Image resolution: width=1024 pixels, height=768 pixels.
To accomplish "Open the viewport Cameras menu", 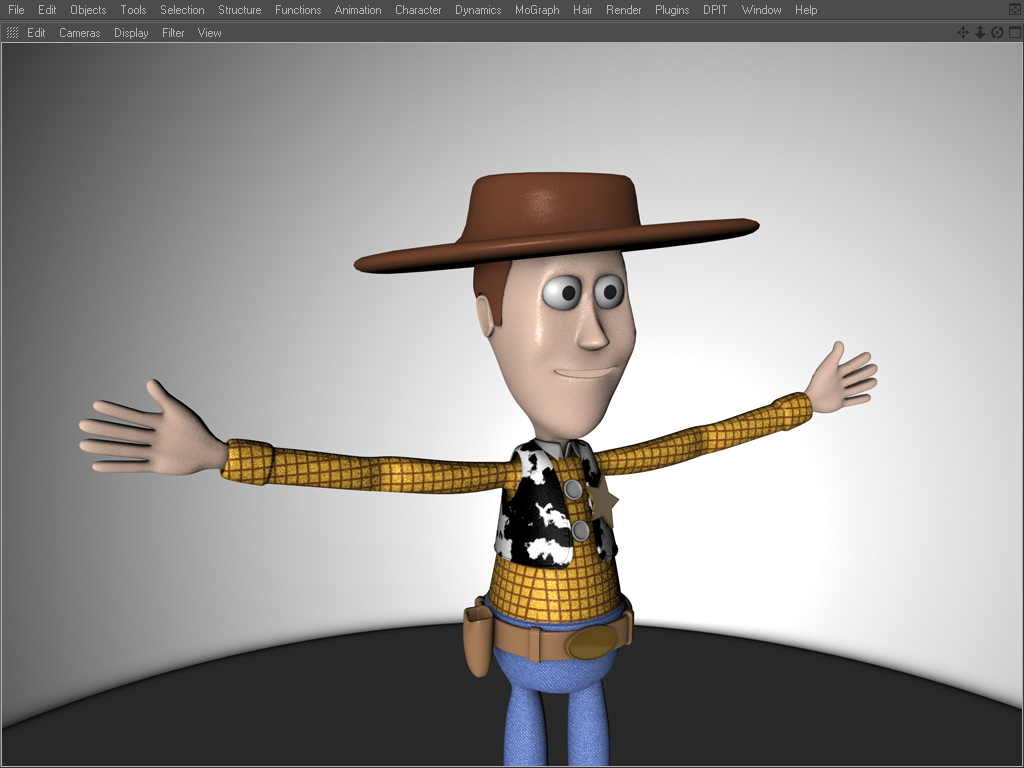I will [80, 33].
